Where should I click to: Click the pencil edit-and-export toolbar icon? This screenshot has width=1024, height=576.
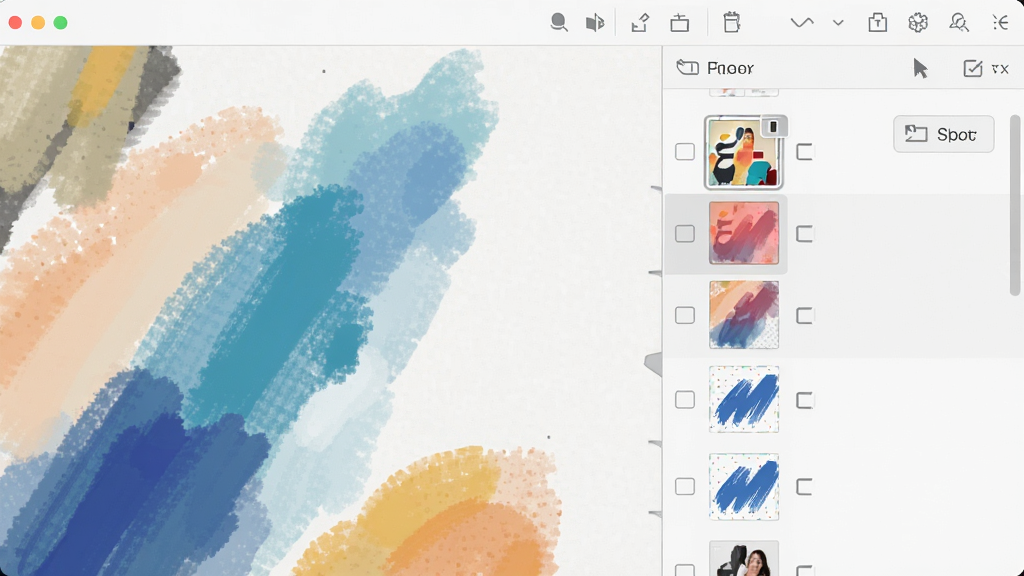640,23
